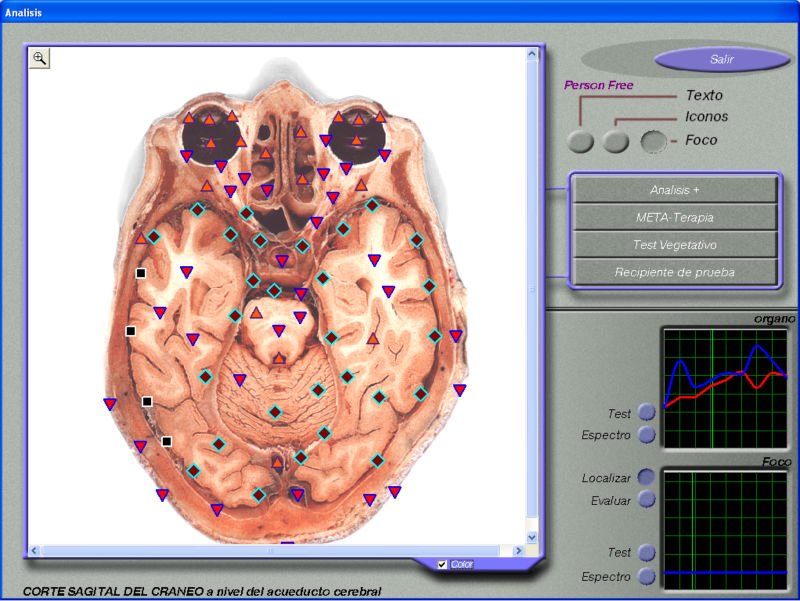
Task: Click the magnifier zoom icon above the brain image
Action: tap(40, 59)
